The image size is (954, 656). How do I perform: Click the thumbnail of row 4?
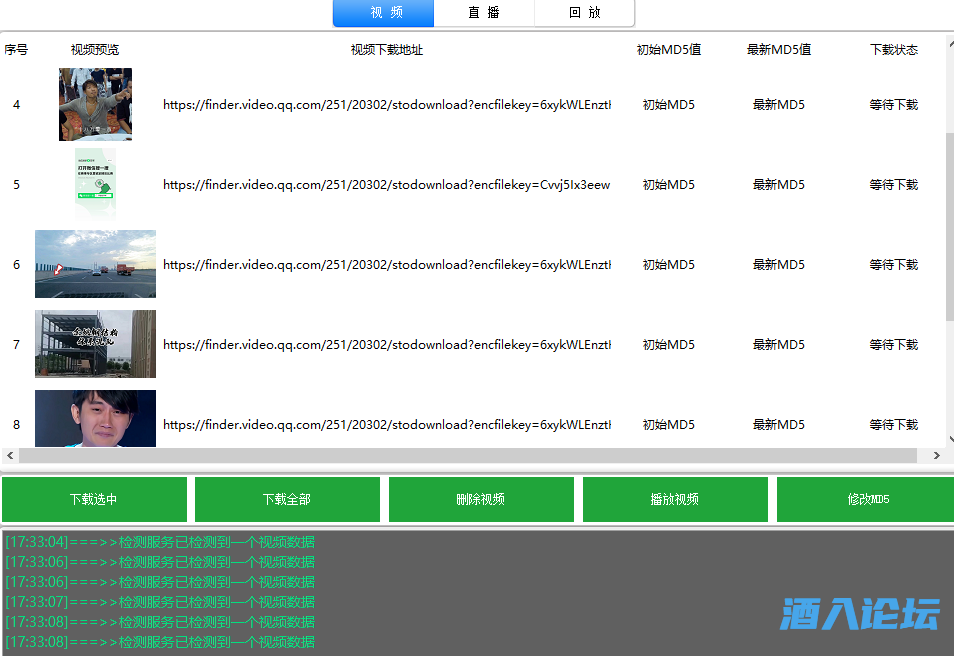click(x=95, y=104)
